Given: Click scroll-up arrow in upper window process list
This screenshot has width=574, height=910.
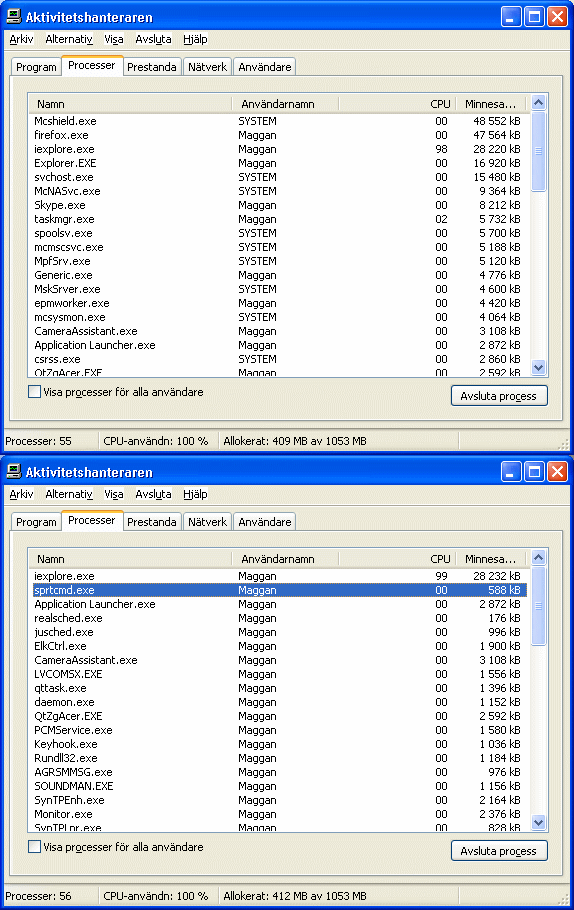Looking at the screenshot, I should (x=539, y=103).
